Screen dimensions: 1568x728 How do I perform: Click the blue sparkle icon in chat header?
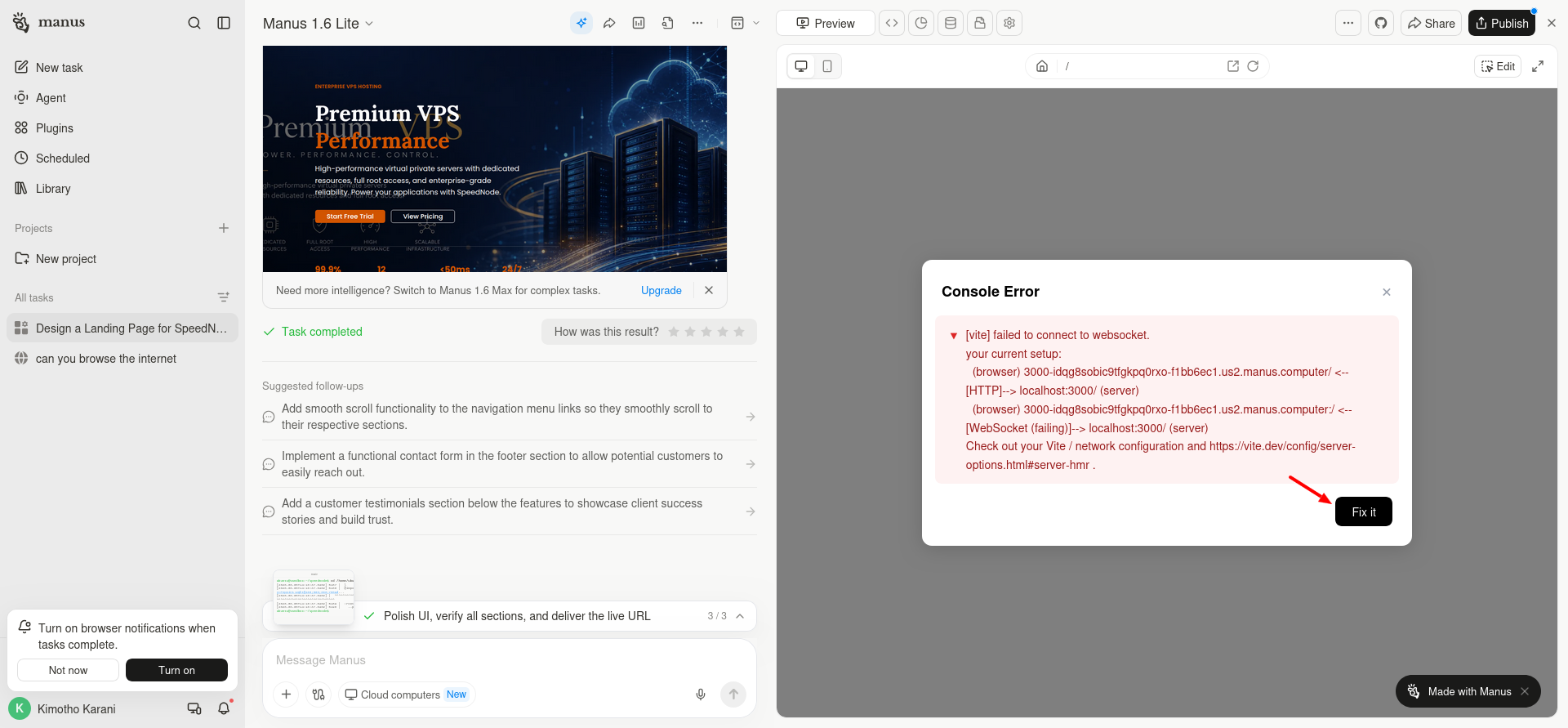click(x=581, y=23)
